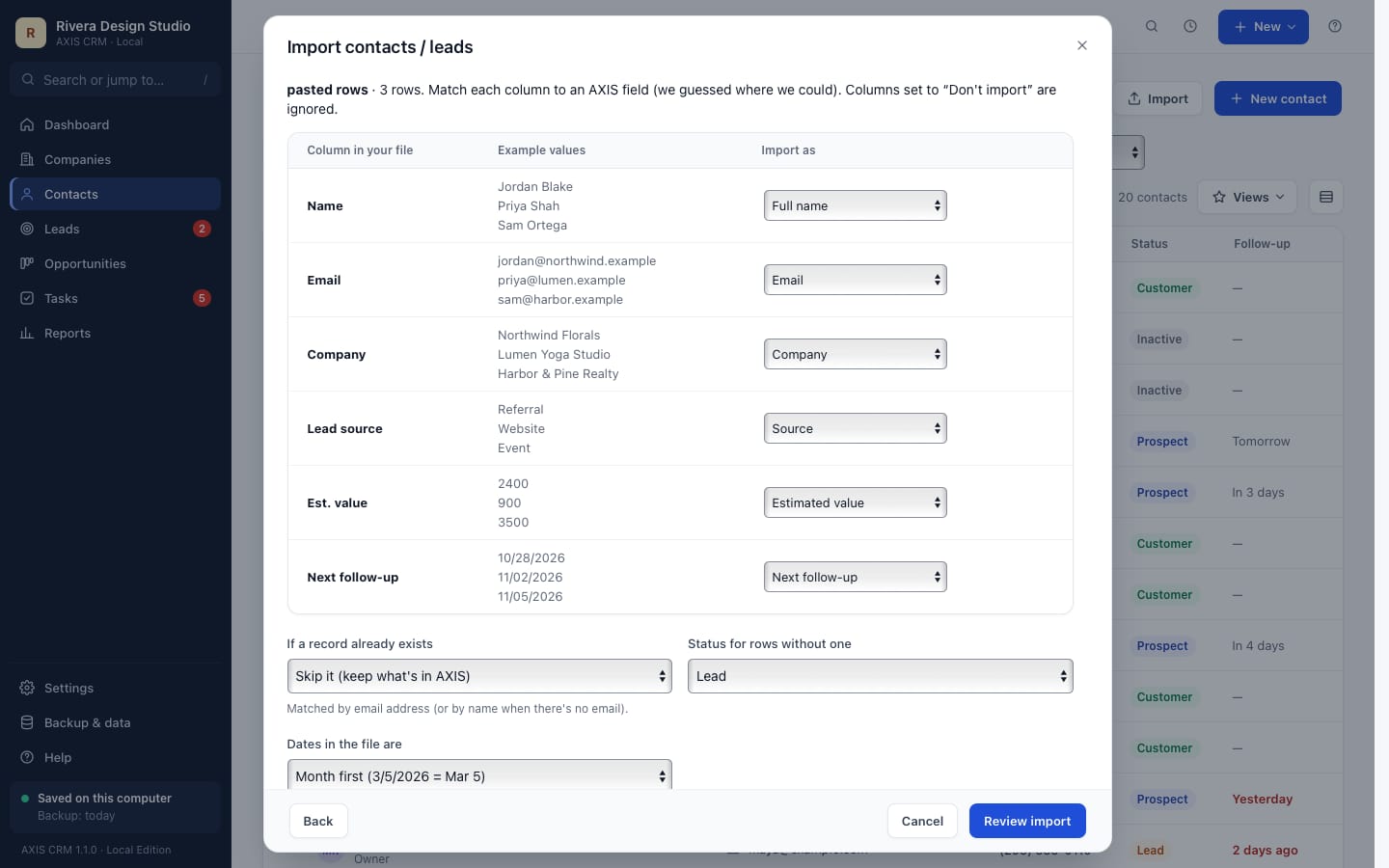The width and height of the screenshot is (1389, 868).
Task: Click the Back button
Action: tap(318, 821)
